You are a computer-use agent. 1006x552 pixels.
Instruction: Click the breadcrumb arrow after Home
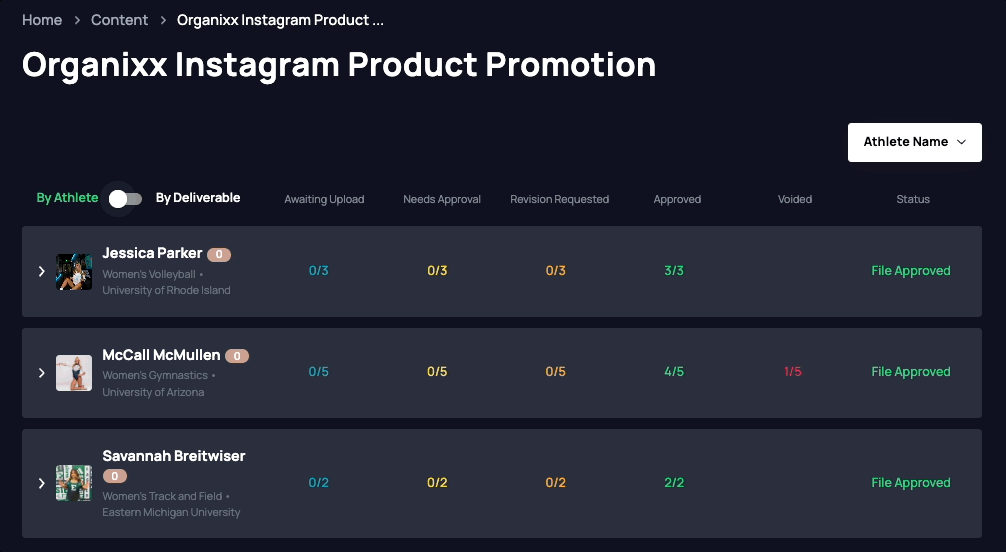[77, 21]
